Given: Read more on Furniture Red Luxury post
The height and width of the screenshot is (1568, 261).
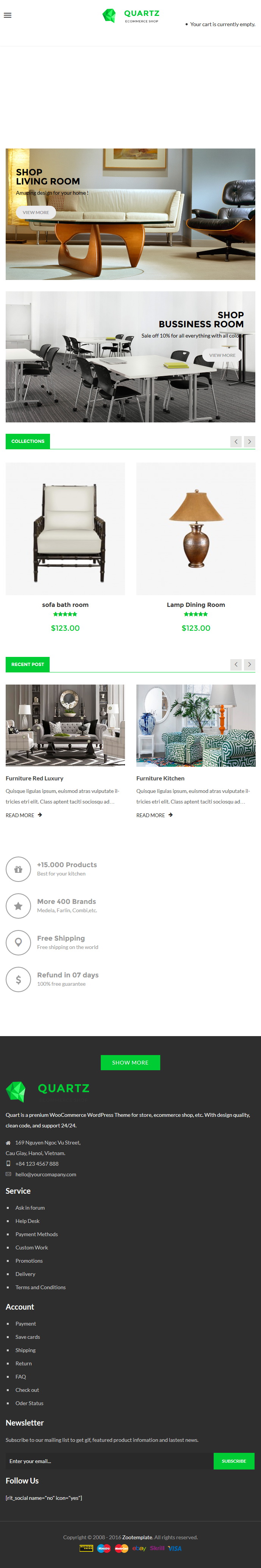Looking at the screenshot, I should (x=24, y=815).
